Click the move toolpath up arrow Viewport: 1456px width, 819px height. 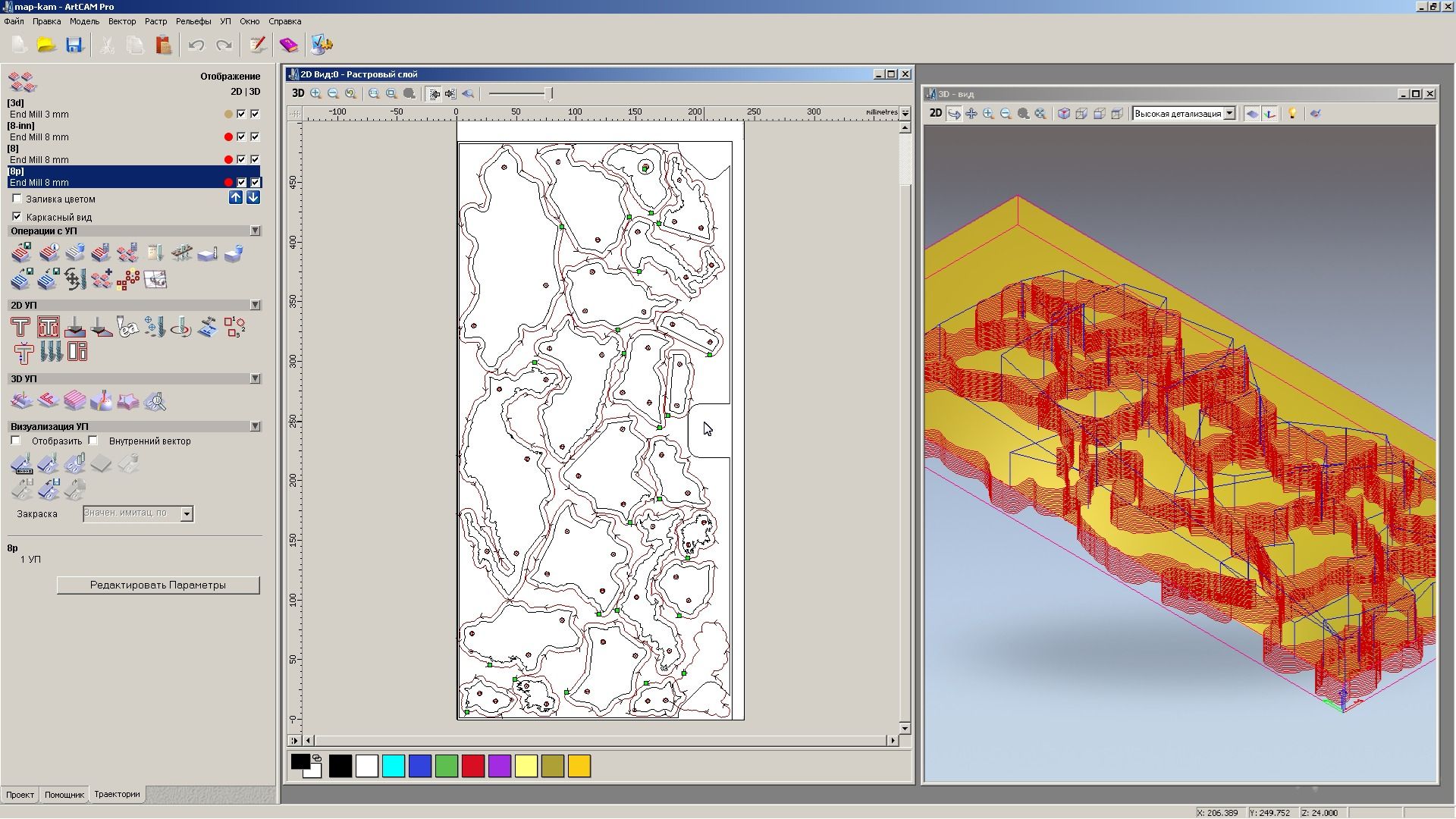pos(236,197)
